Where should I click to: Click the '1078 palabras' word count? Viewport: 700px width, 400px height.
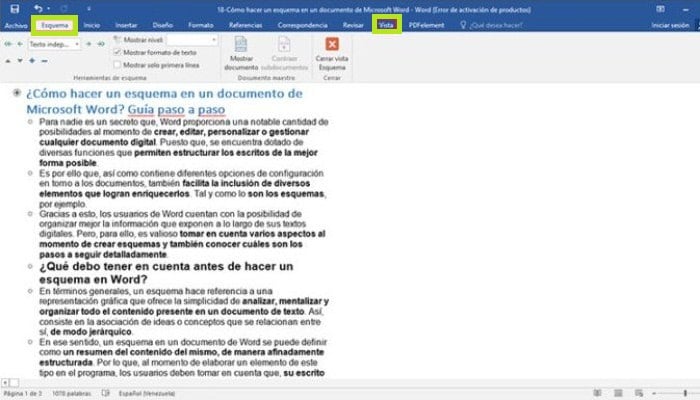(x=71, y=393)
